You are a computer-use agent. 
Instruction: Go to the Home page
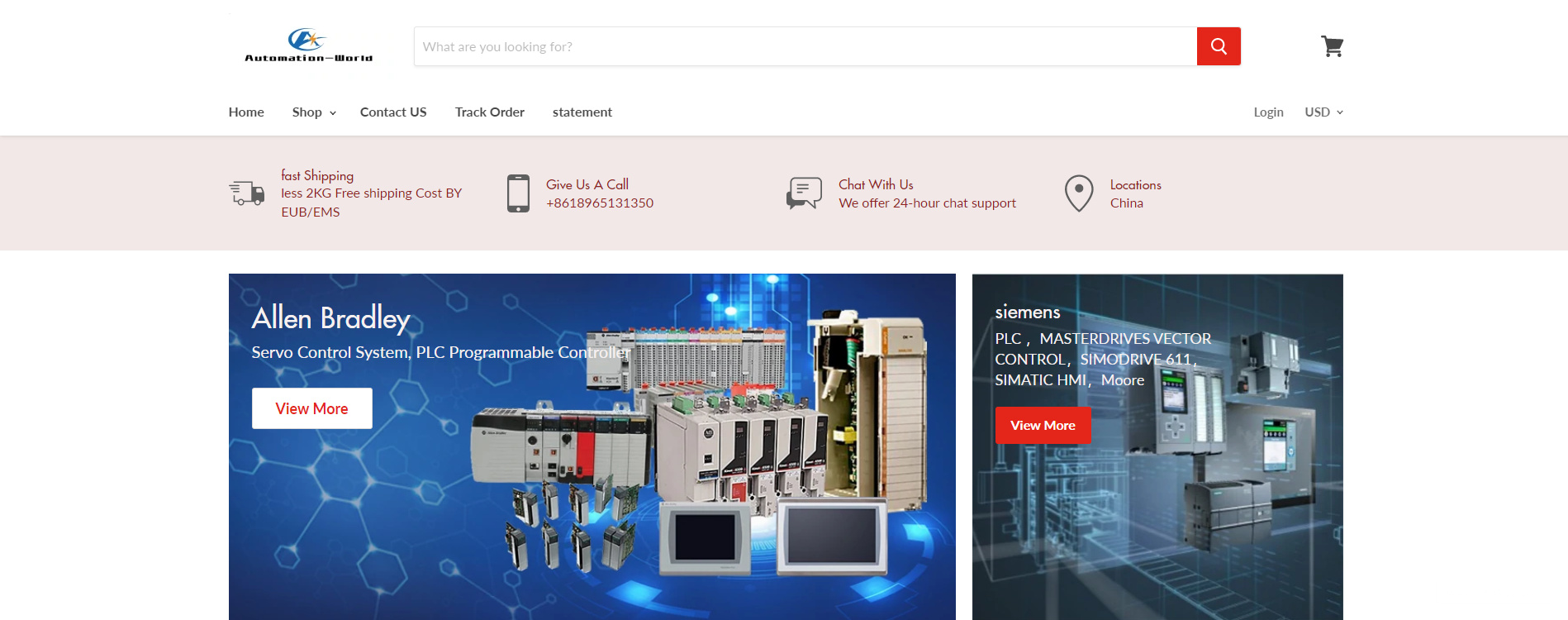coord(246,112)
